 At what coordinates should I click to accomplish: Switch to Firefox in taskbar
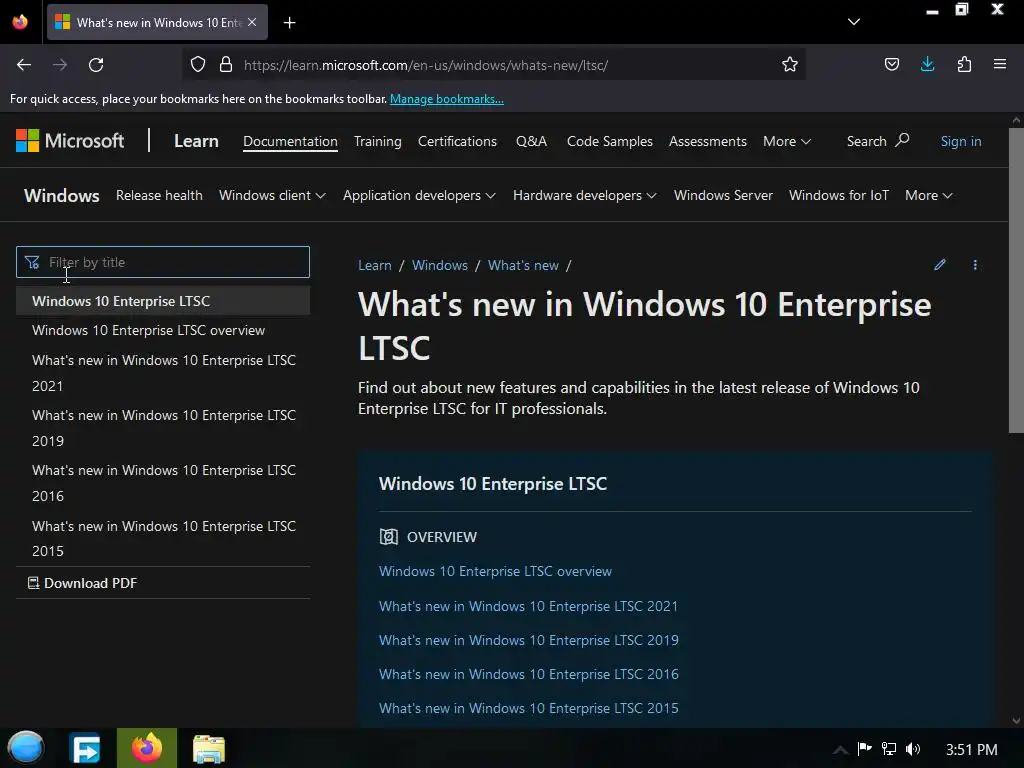[x=147, y=748]
